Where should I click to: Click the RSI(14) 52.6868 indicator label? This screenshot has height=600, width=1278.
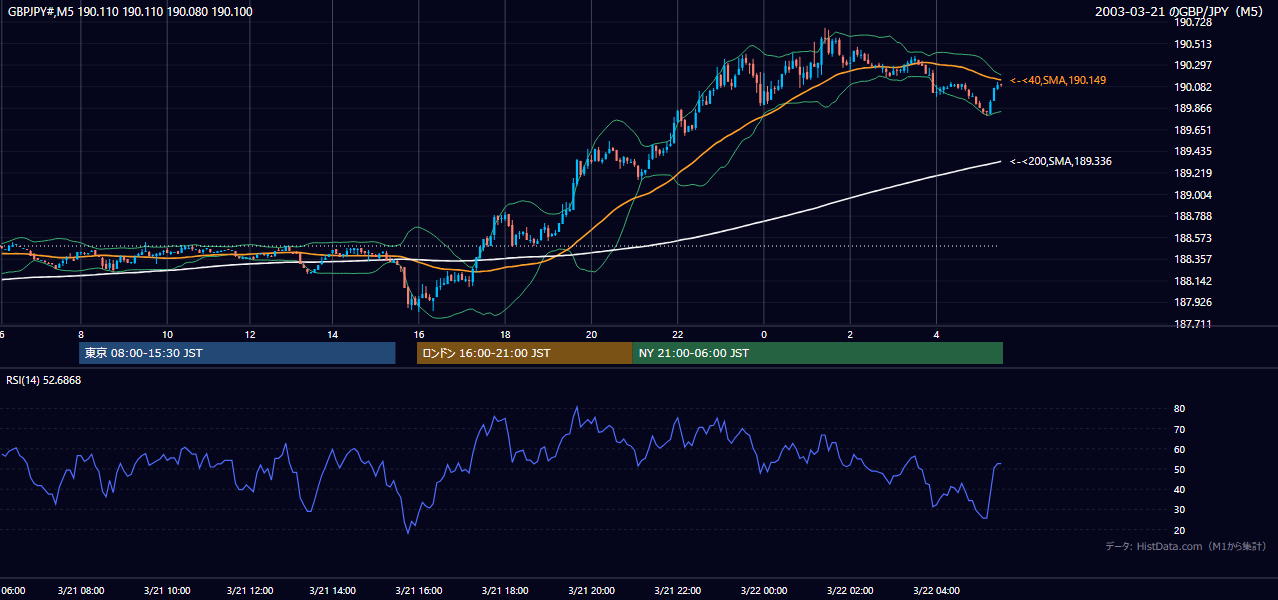(44, 380)
